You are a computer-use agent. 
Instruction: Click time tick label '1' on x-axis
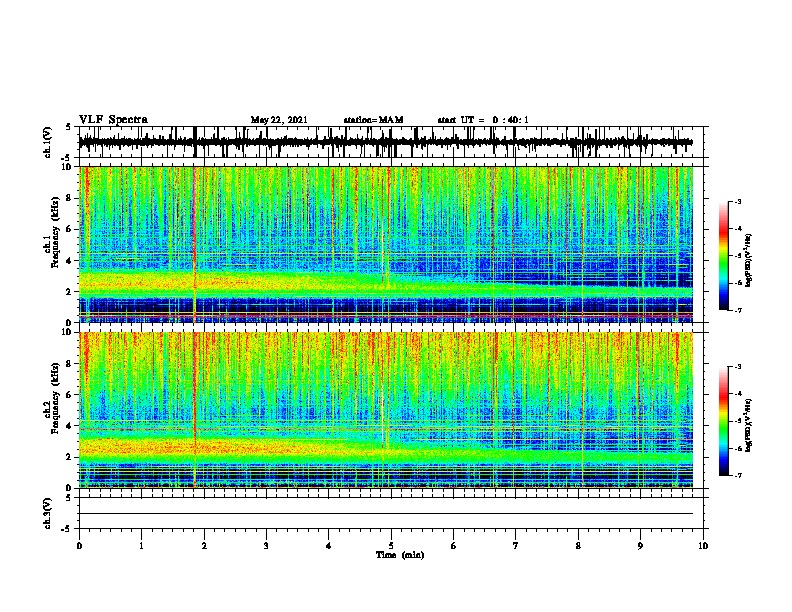pos(141,546)
